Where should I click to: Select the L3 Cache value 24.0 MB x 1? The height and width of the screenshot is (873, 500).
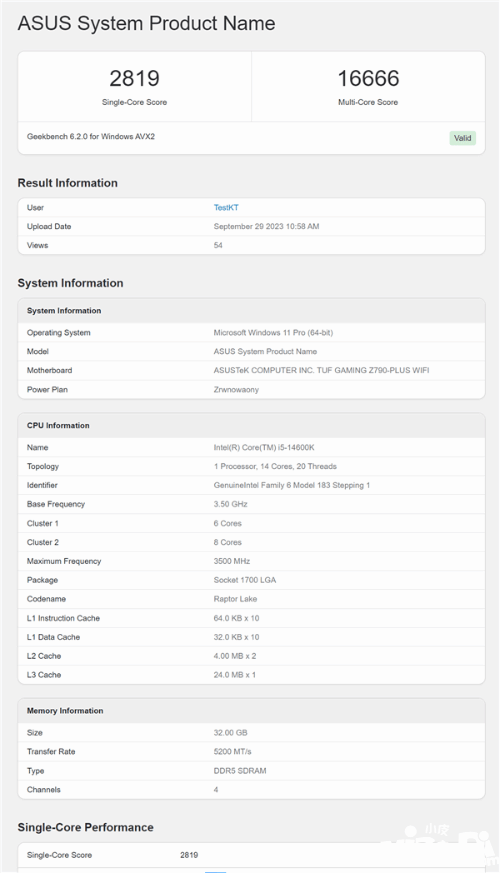pyautogui.click(x=234, y=675)
